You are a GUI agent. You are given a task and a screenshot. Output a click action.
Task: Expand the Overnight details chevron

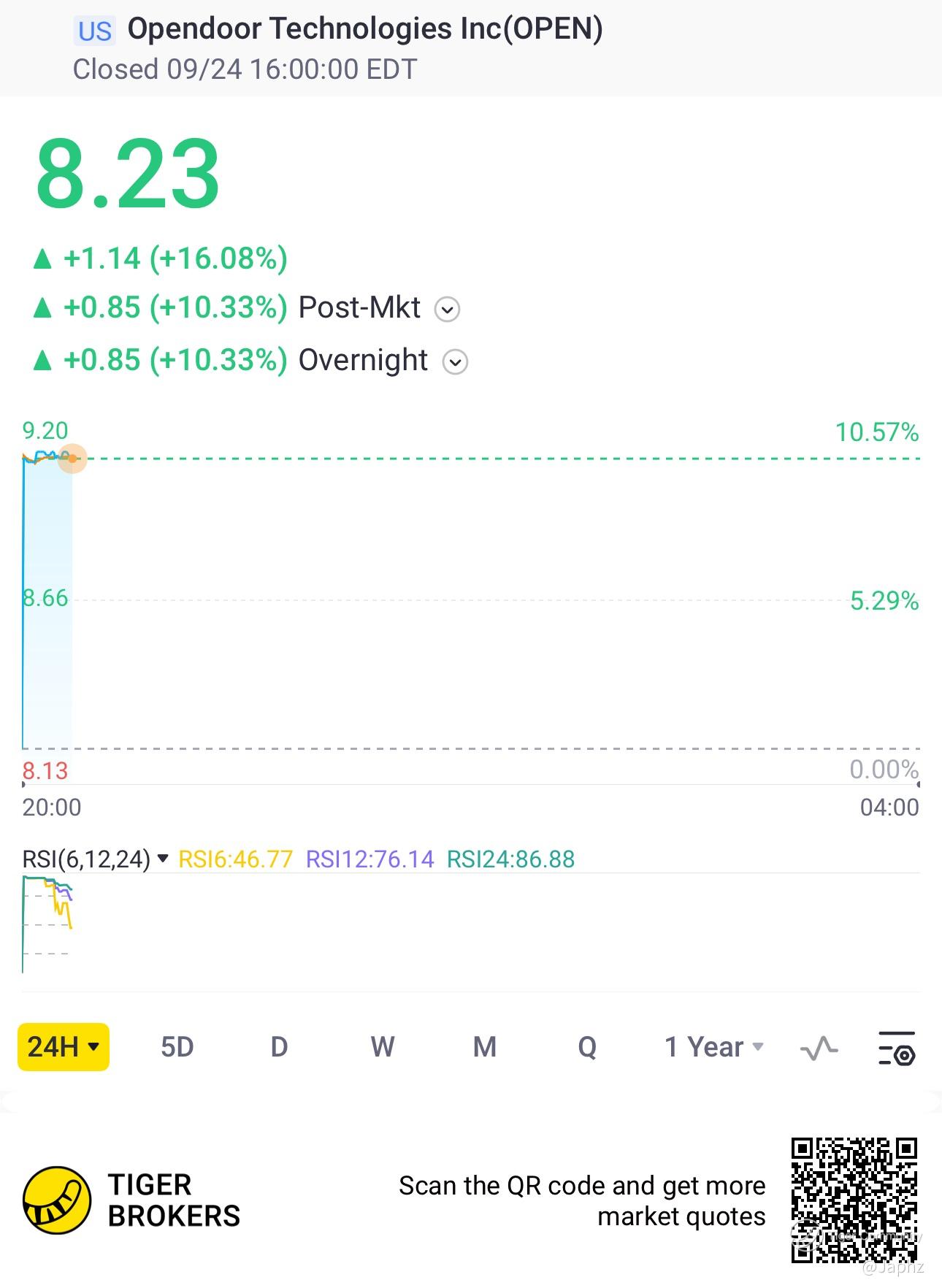pyautogui.click(x=455, y=362)
